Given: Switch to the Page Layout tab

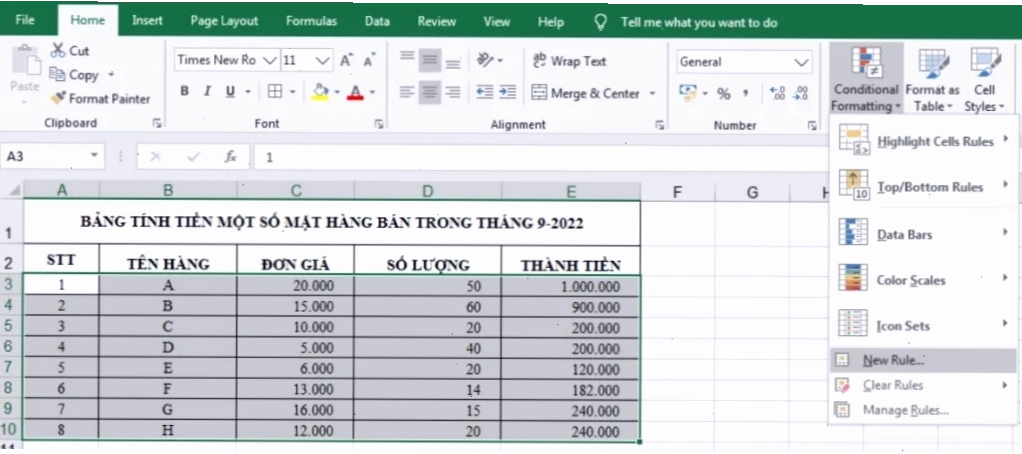Looking at the screenshot, I should 224,21.
